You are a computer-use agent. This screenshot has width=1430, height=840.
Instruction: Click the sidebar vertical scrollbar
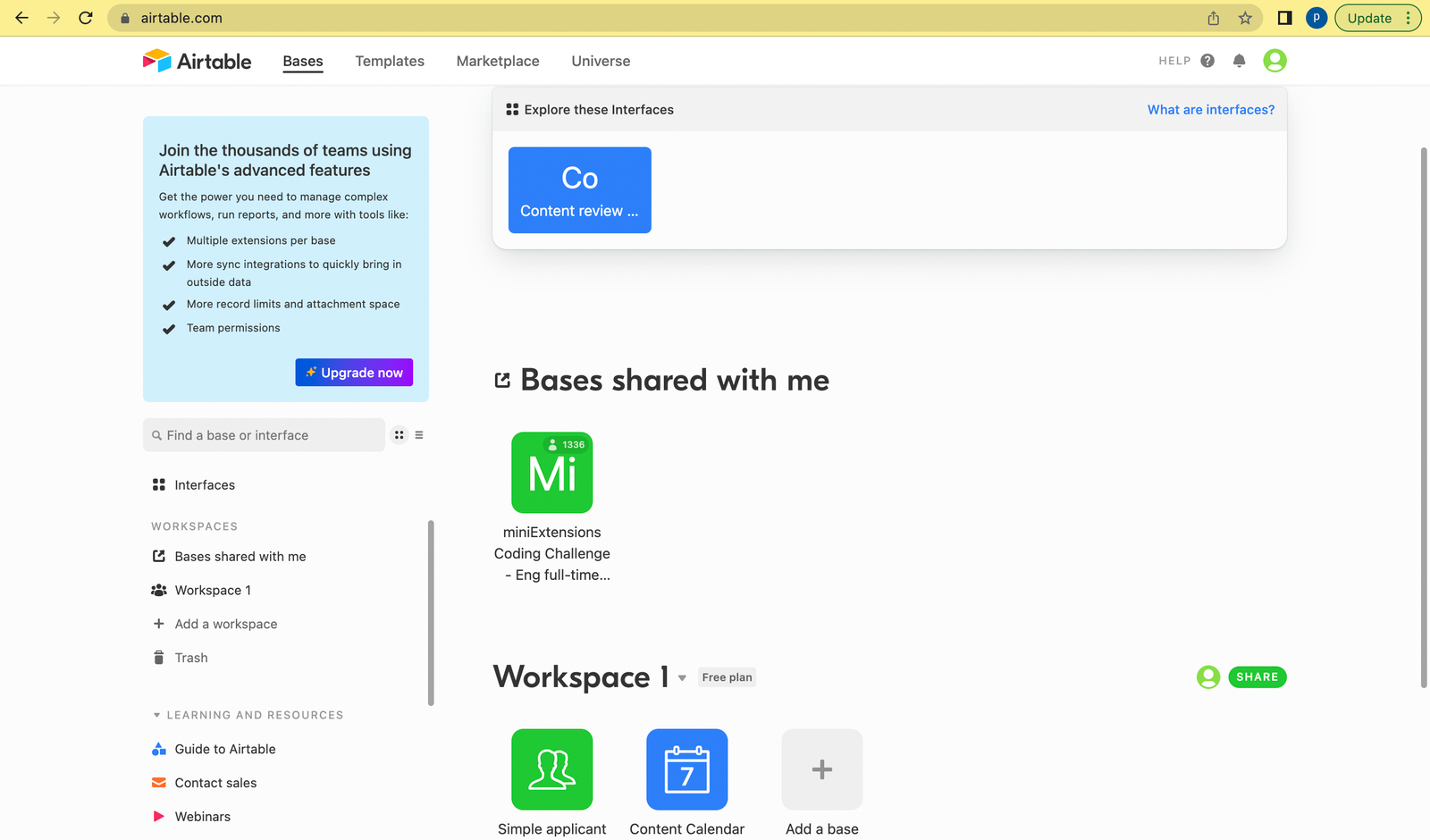coord(431,613)
